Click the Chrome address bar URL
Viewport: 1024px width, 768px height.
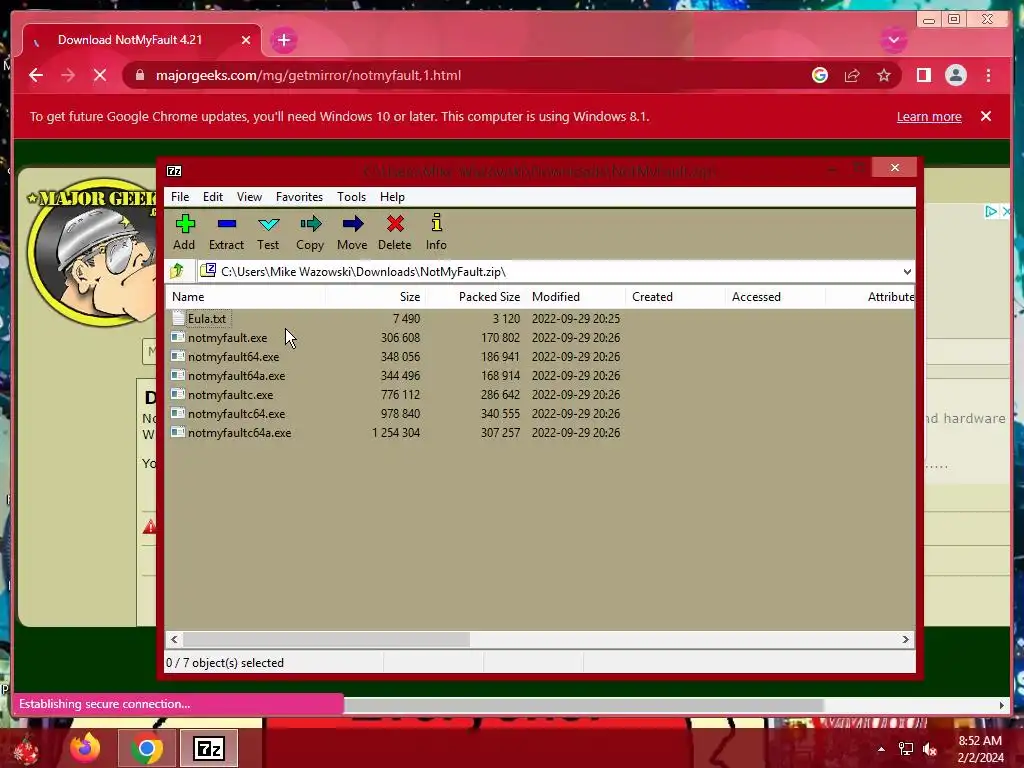coord(308,76)
